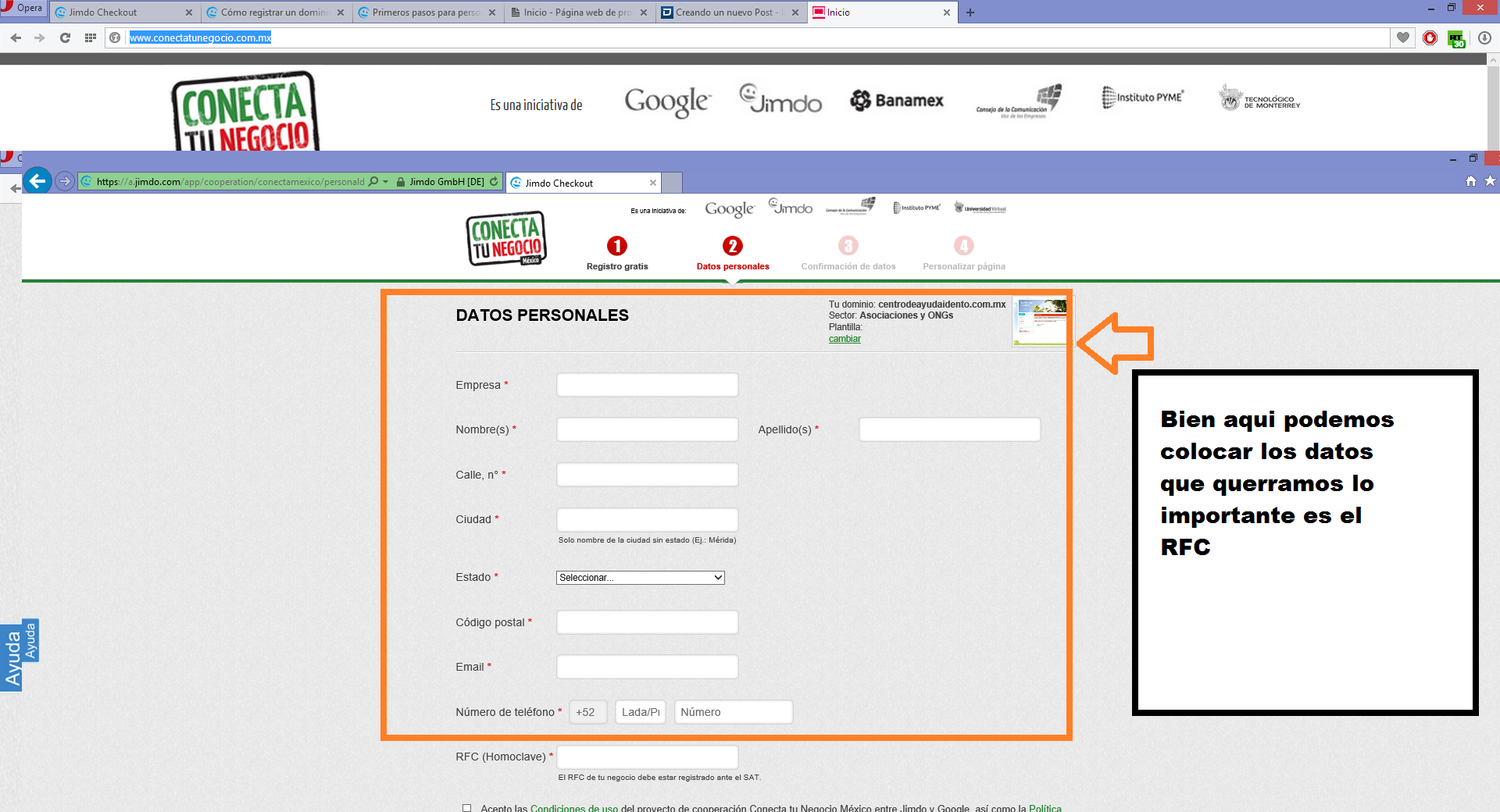This screenshot has width=1500, height=812.
Task: Open the Internet Explorer favorites star
Action: coord(1490,181)
